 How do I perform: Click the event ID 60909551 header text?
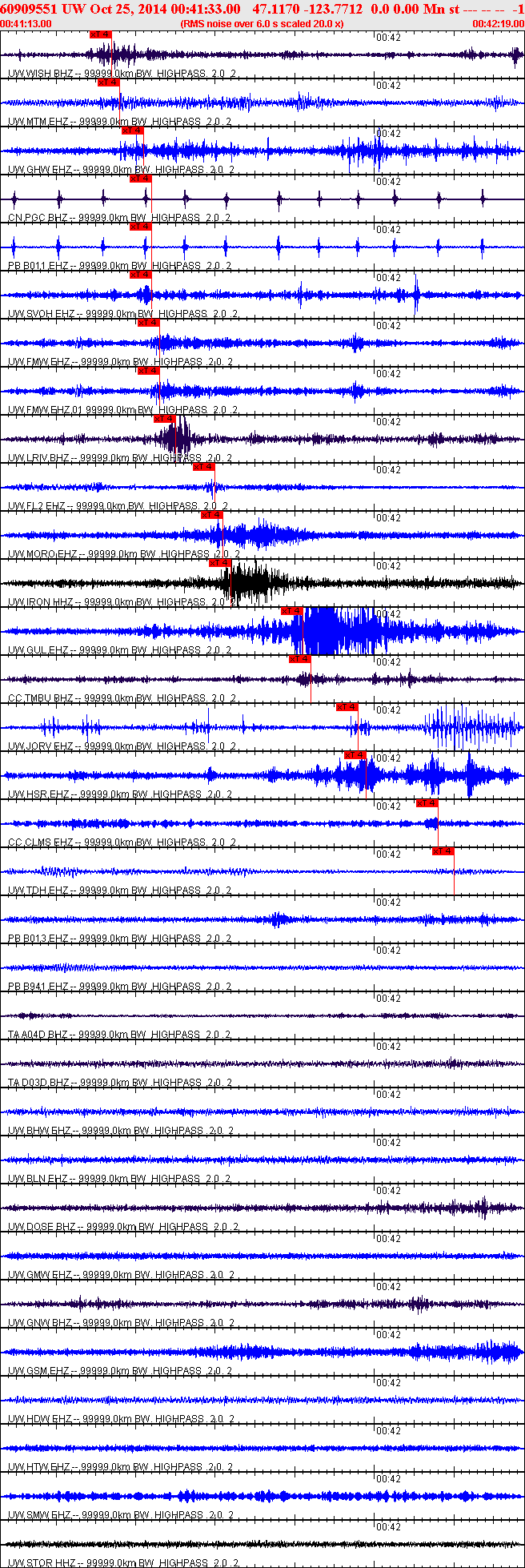[28, 9]
